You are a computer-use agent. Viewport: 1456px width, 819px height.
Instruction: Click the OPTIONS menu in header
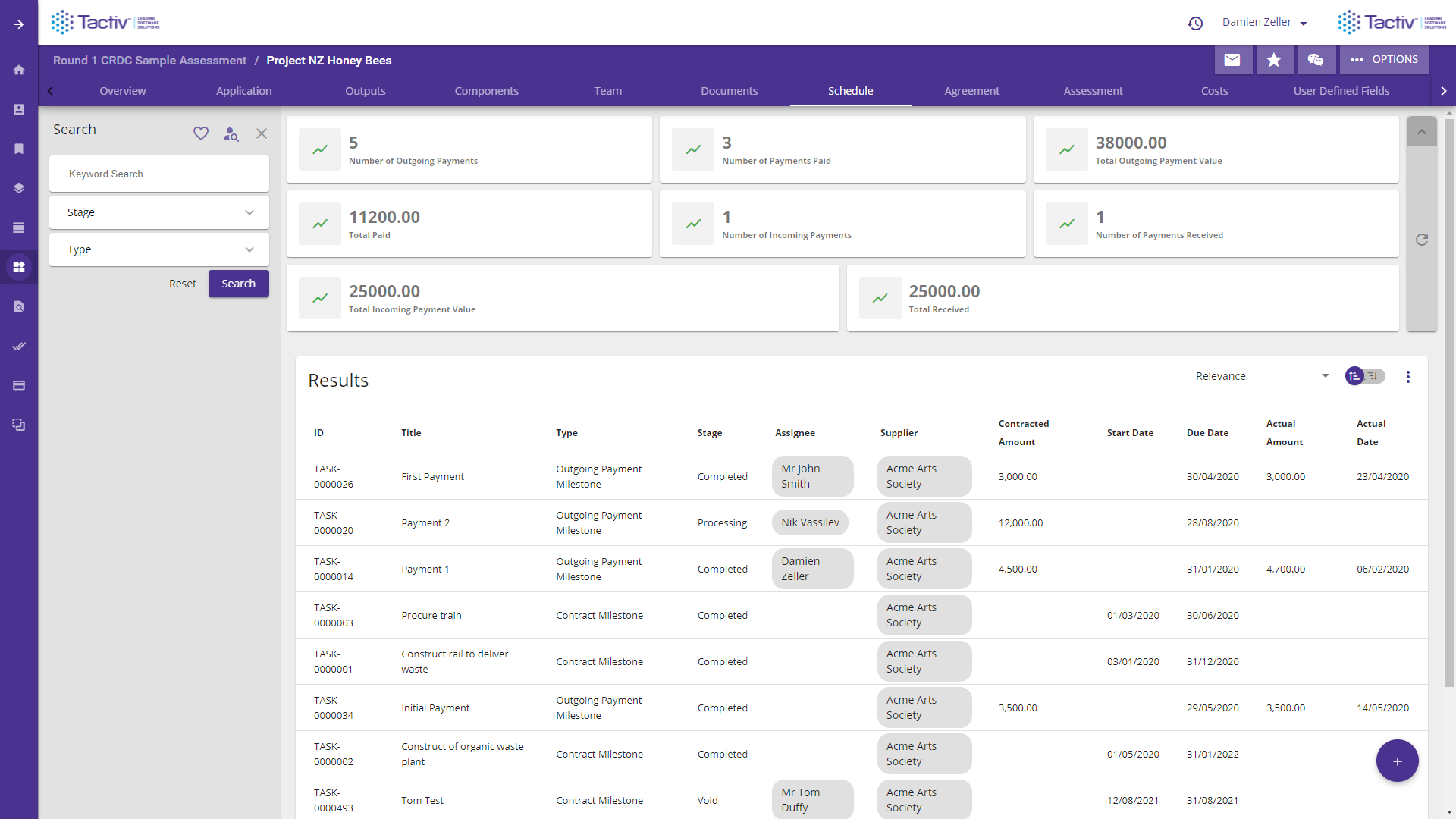click(1383, 58)
